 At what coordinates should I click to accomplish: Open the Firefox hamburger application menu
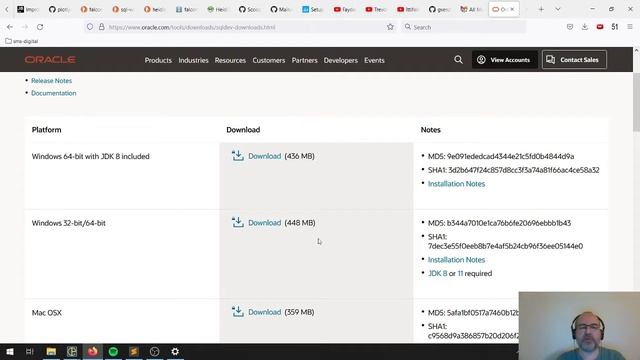pyautogui.click(x=630, y=27)
